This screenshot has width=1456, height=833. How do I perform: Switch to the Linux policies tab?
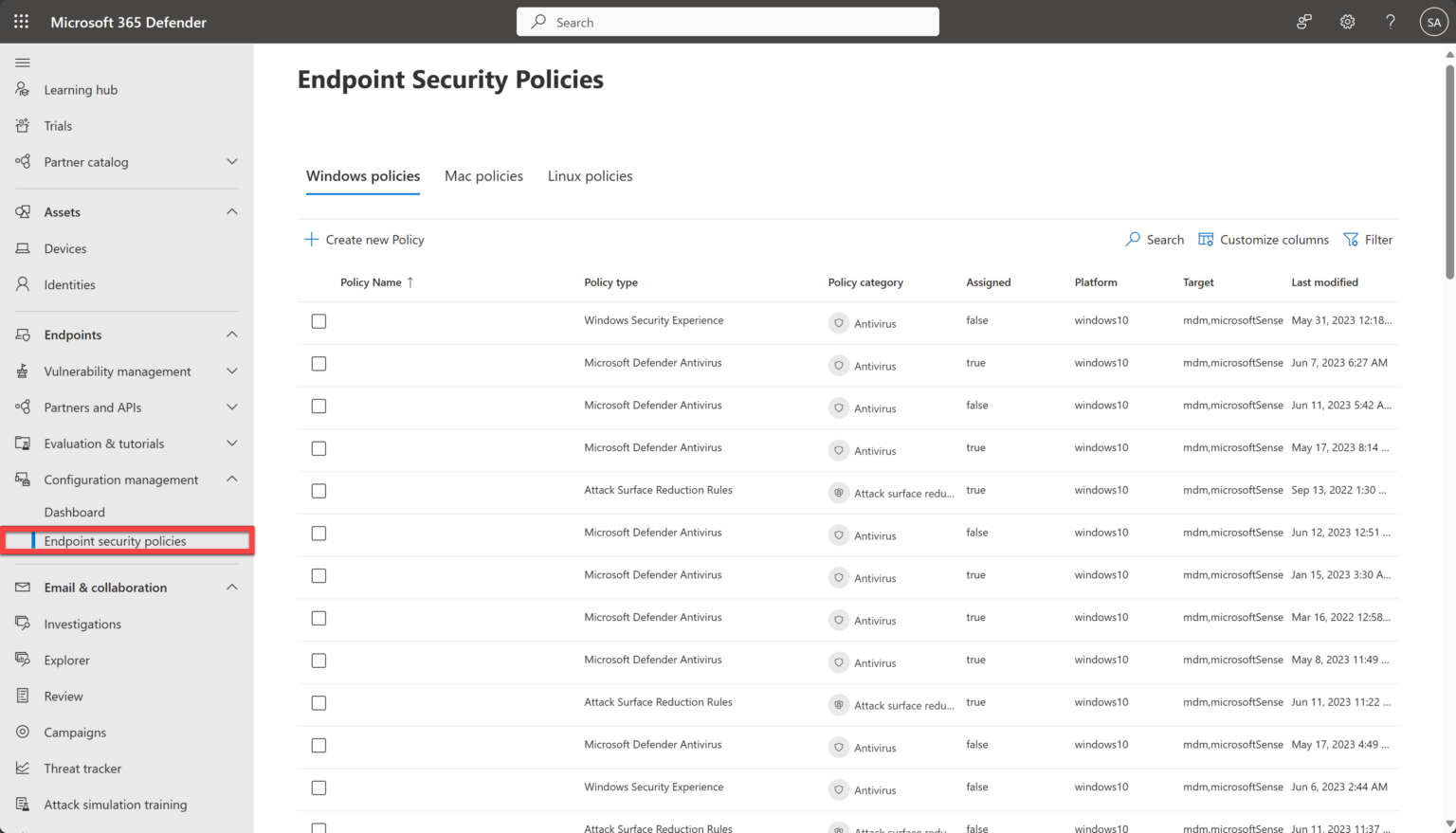pos(590,176)
